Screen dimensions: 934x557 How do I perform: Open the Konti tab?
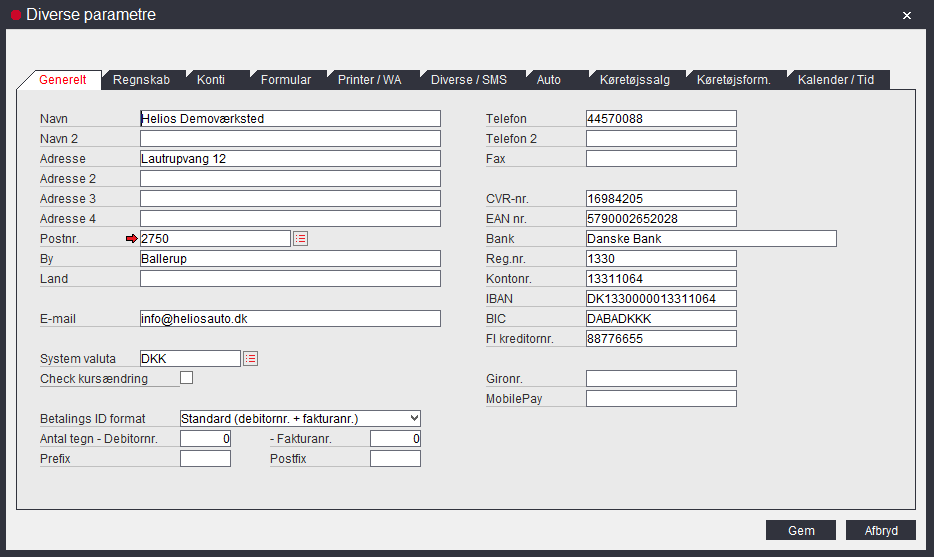(x=210, y=80)
